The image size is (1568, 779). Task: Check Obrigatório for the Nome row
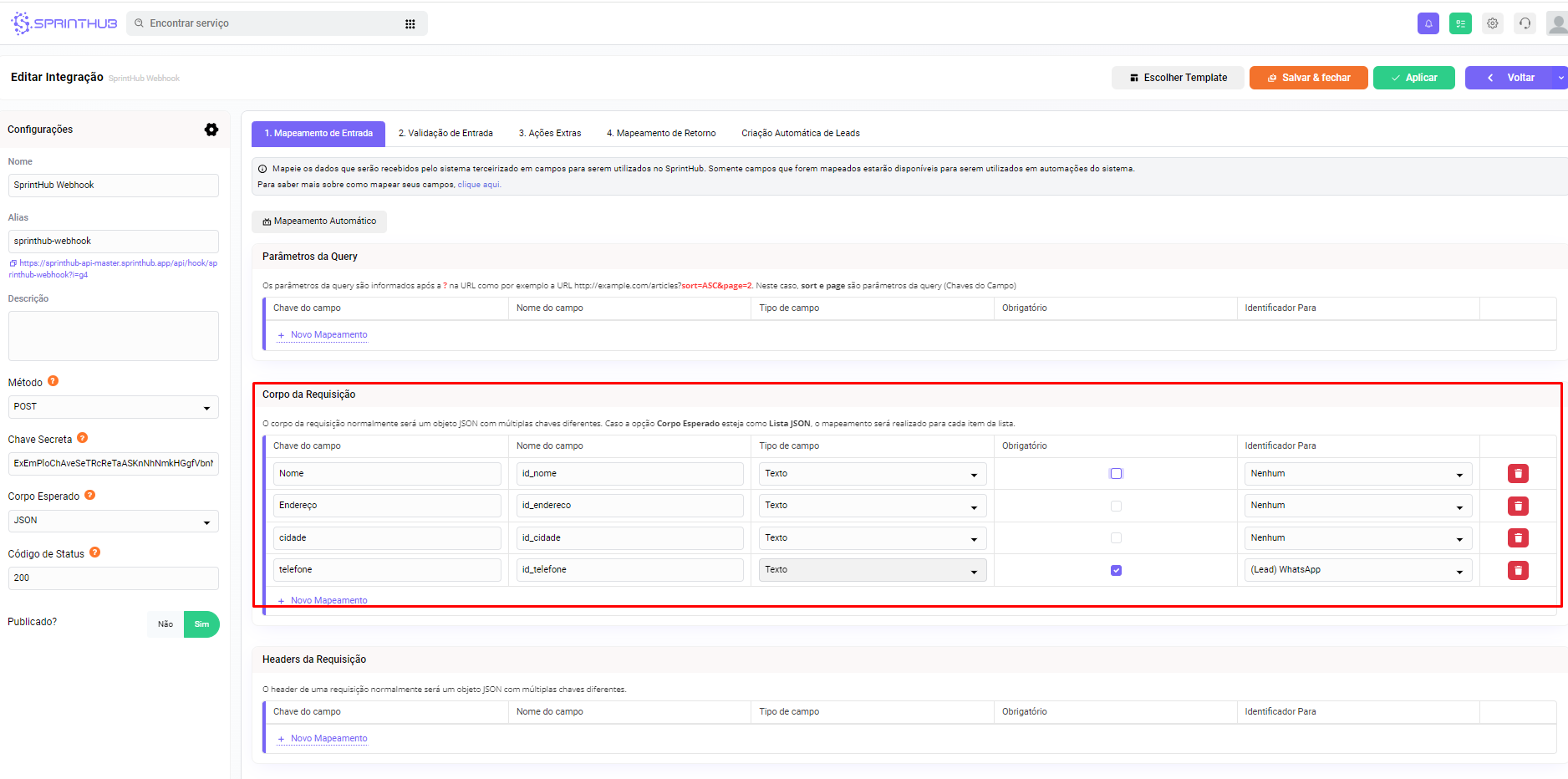point(1116,474)
